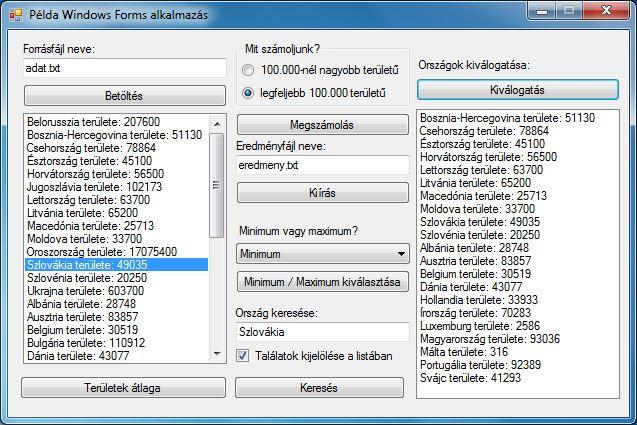Select 'Csehország területe: 78864' in left list
637x425 pixels.
coord(117,148)
